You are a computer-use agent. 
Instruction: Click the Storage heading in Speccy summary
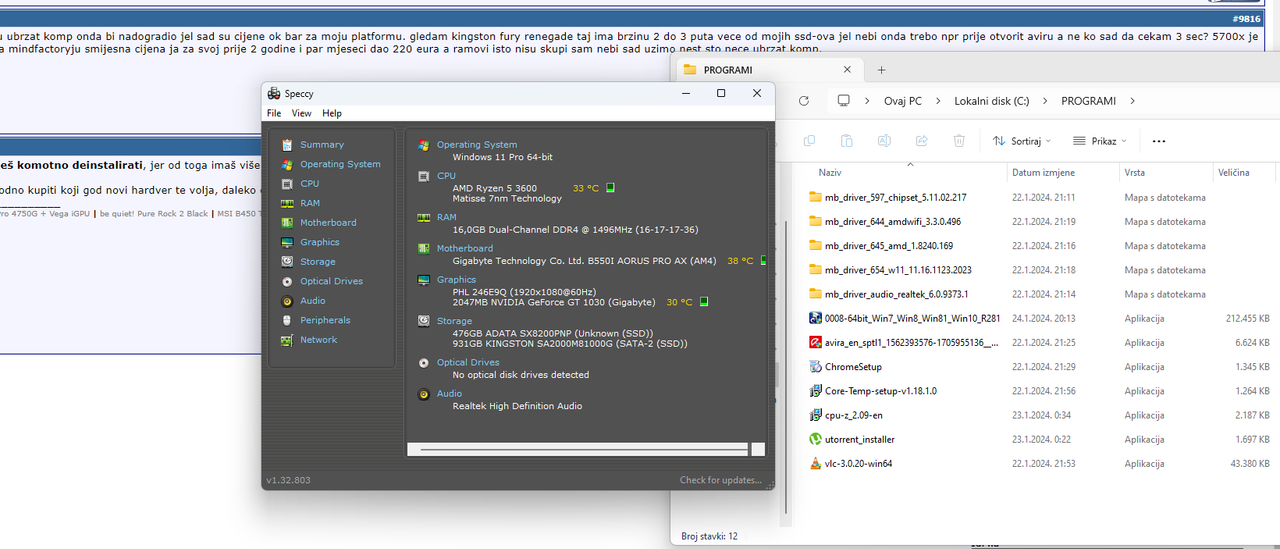[x=454, y=321]
